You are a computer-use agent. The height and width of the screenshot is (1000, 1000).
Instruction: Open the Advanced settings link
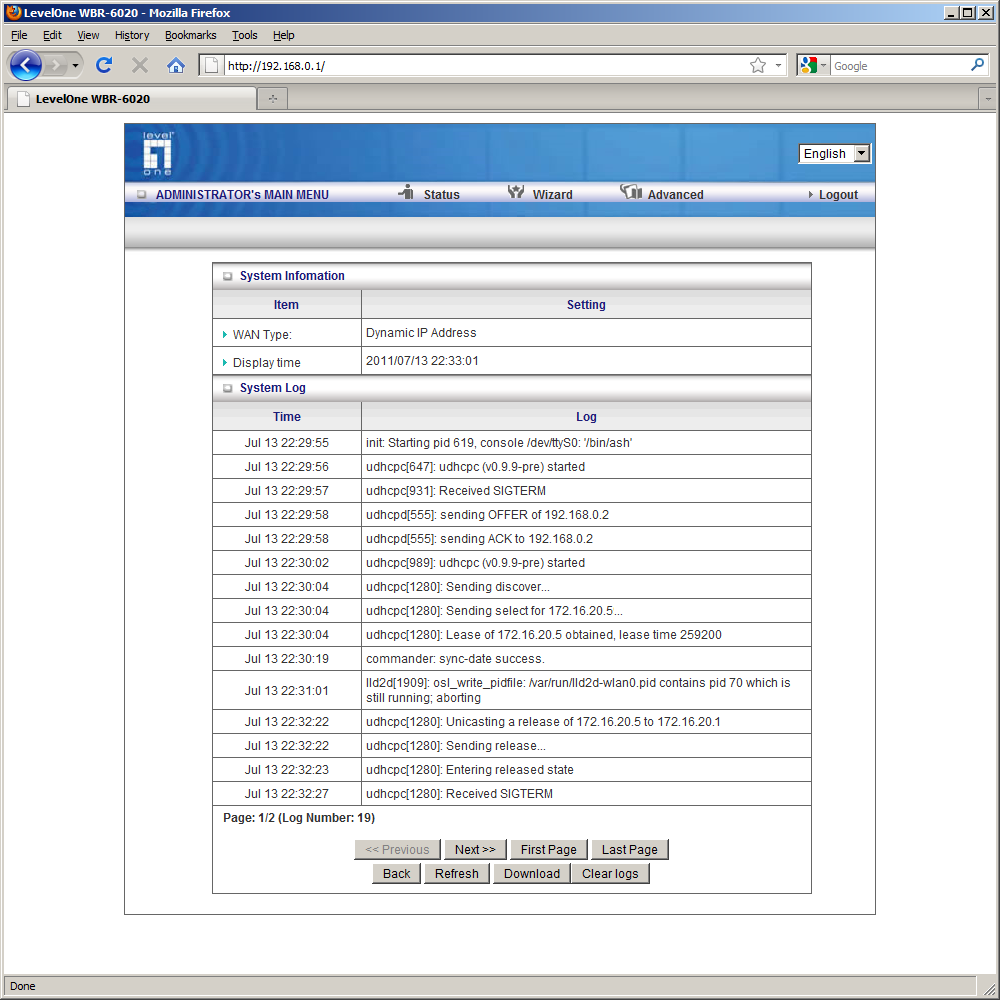pos(675,195)
